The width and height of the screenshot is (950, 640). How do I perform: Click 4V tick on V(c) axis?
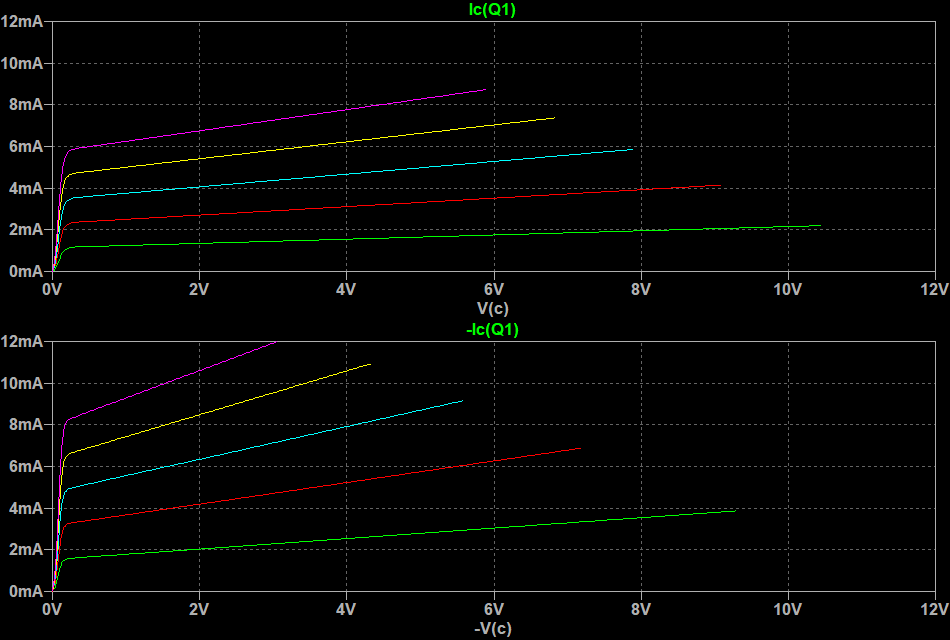pos(346,290)
